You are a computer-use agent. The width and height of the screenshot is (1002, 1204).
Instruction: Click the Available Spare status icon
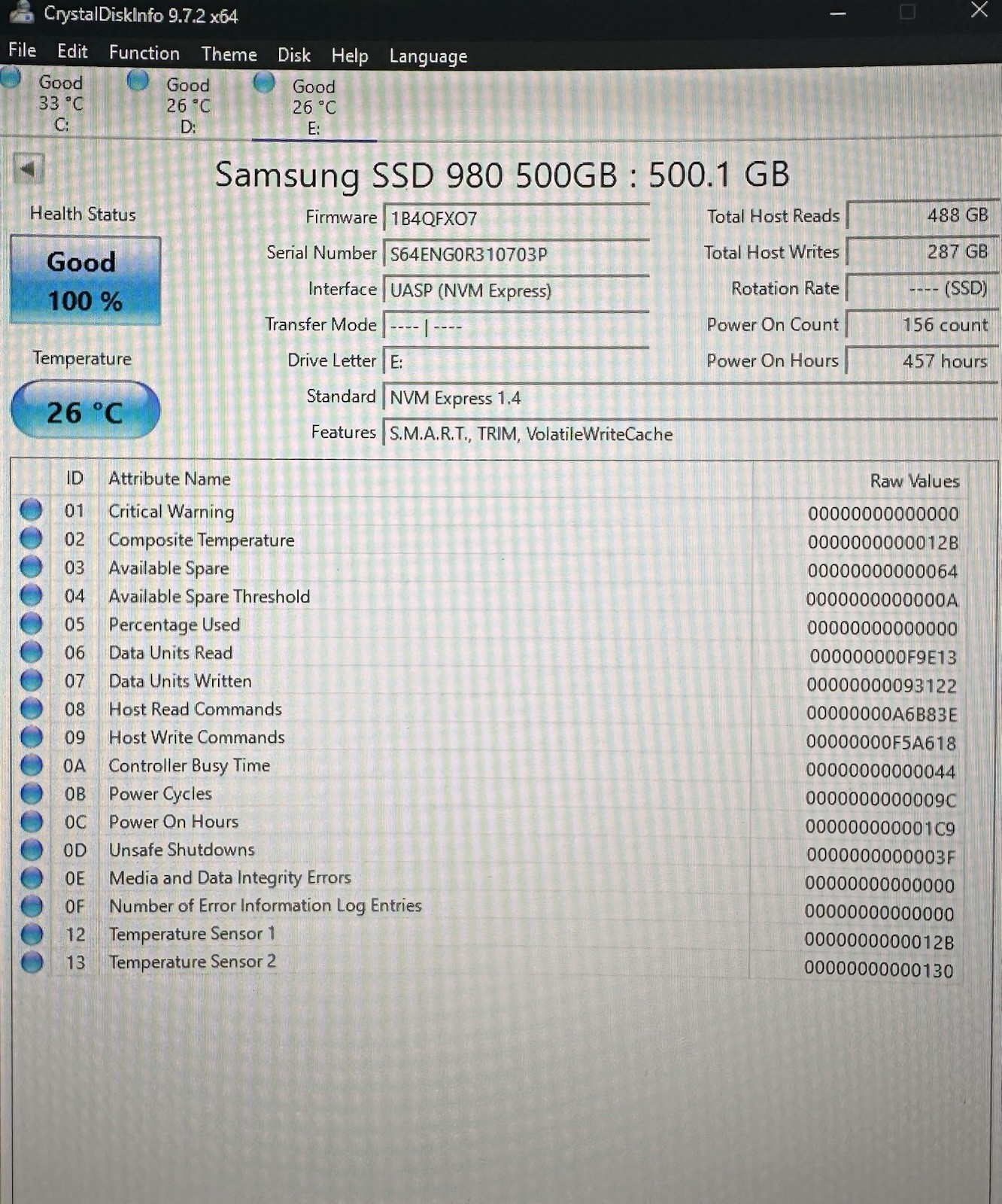[31, 567]
